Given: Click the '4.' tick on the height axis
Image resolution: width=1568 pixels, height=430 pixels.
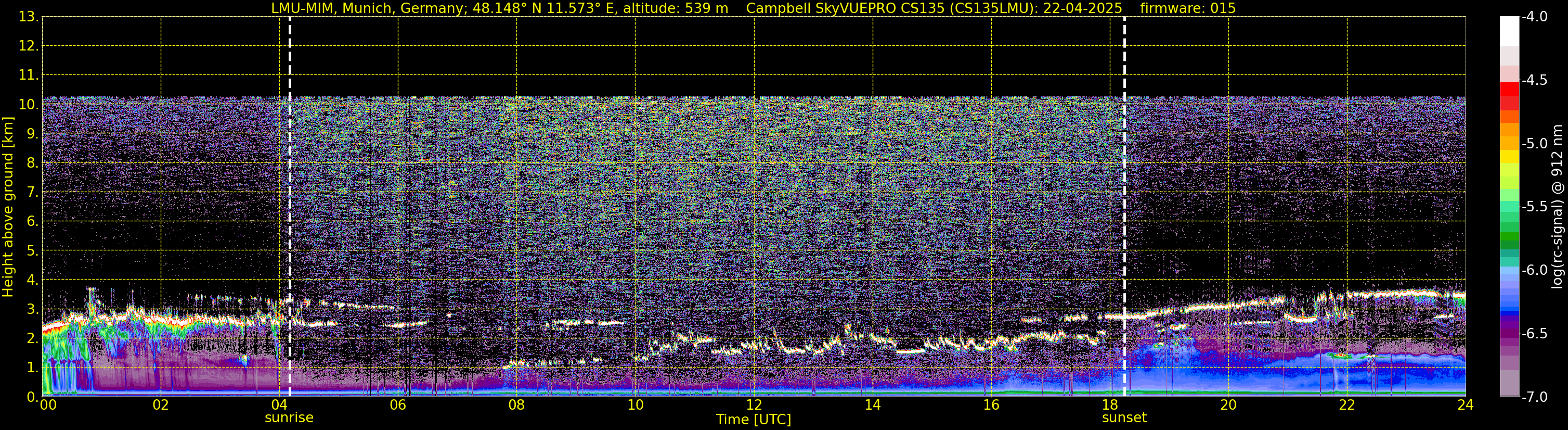Looking at the screenshot, I should click(x=32, y=280).
